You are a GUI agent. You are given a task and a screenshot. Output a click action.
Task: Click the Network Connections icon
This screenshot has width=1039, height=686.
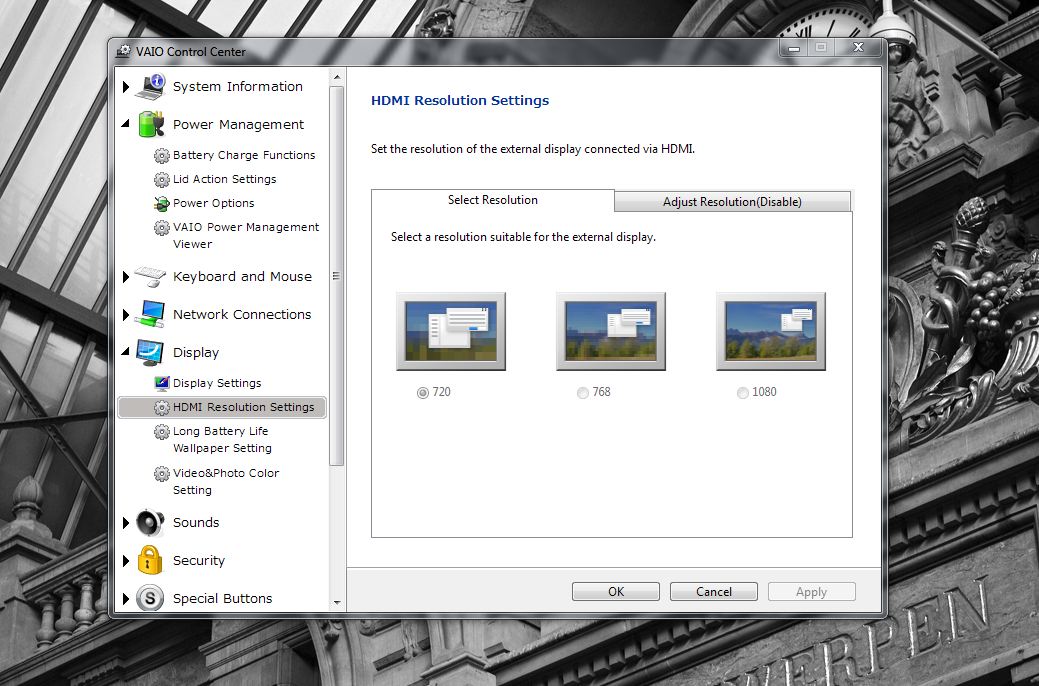coord(150,314)
